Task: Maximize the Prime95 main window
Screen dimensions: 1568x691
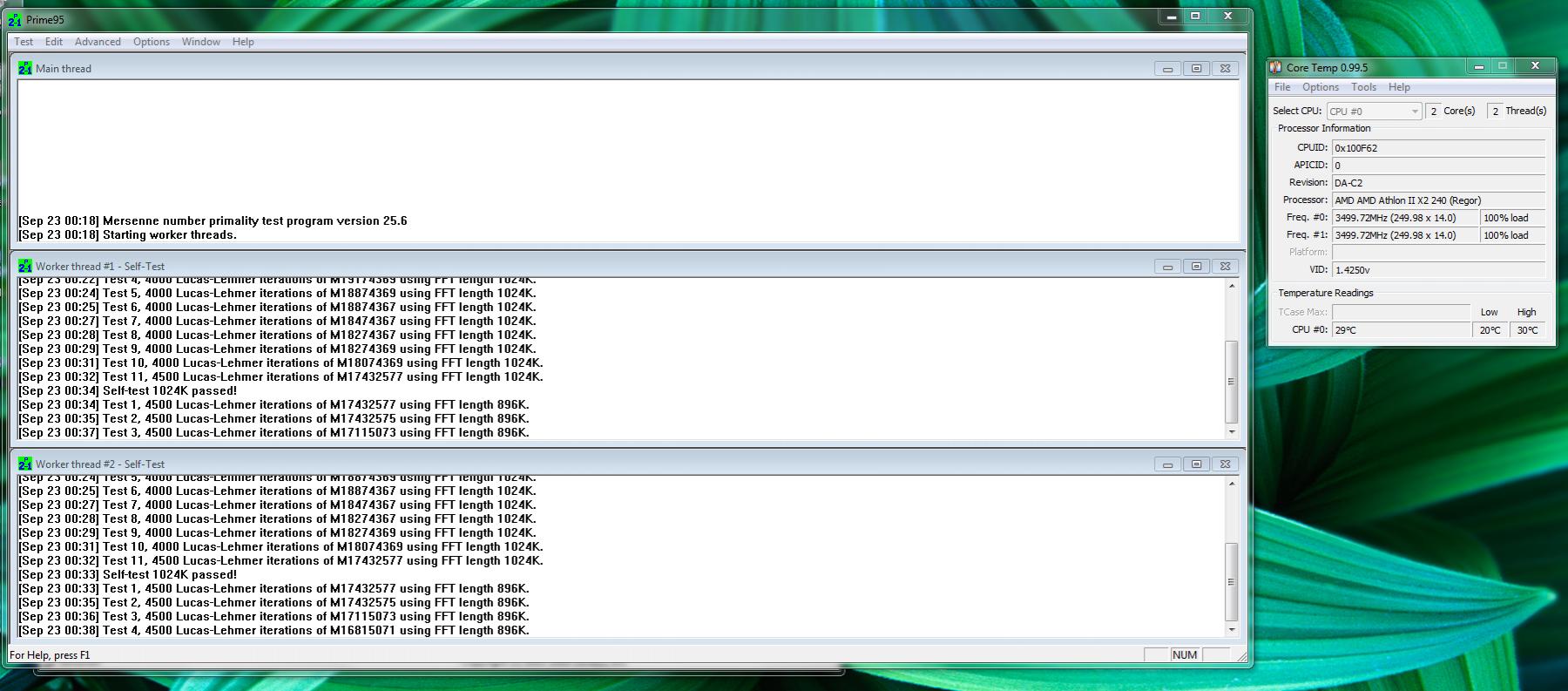Action: [1195, 17]
